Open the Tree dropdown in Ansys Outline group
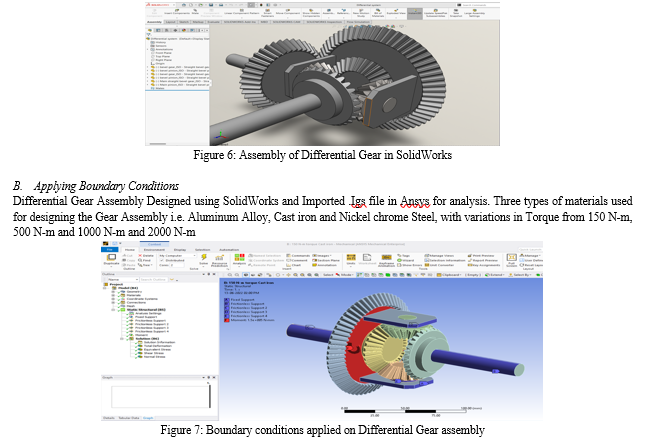The width and height of the screenshot is (646, 444). click(145, 265)
